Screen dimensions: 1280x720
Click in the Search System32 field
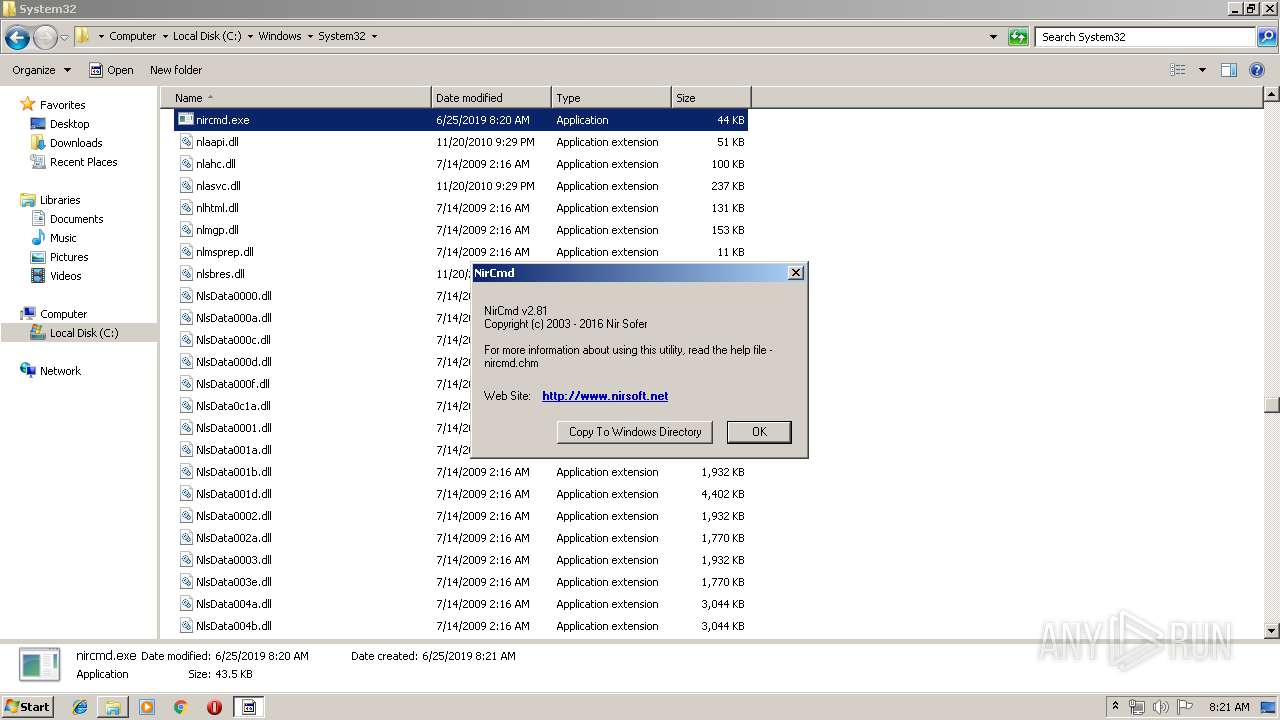(1146, 37)
